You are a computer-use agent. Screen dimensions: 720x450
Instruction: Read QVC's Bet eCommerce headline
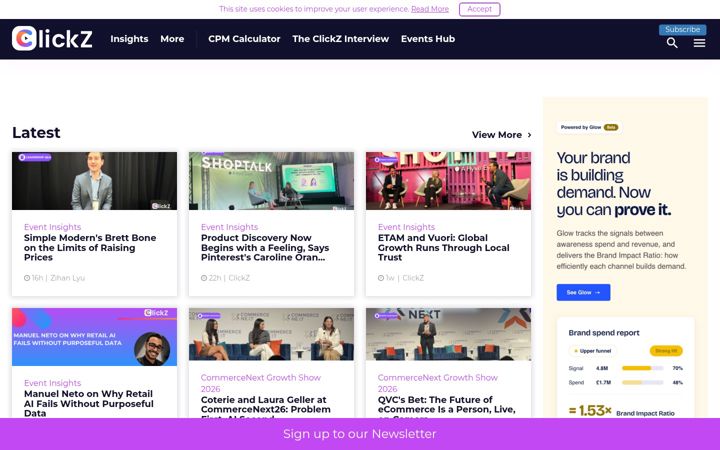click(x=446, y=407)
